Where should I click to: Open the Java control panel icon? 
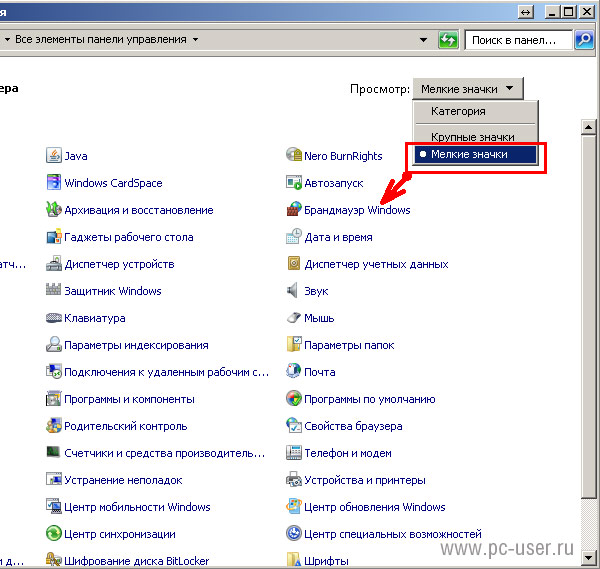pos(54,156)
